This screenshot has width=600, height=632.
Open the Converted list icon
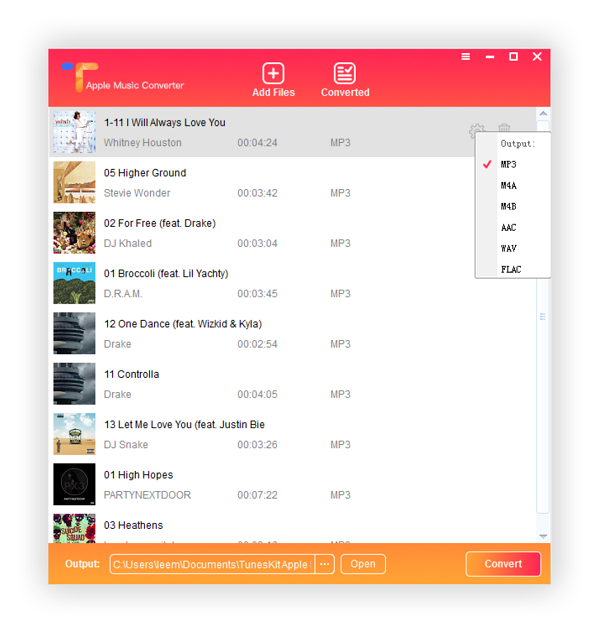tap(345, 73)
